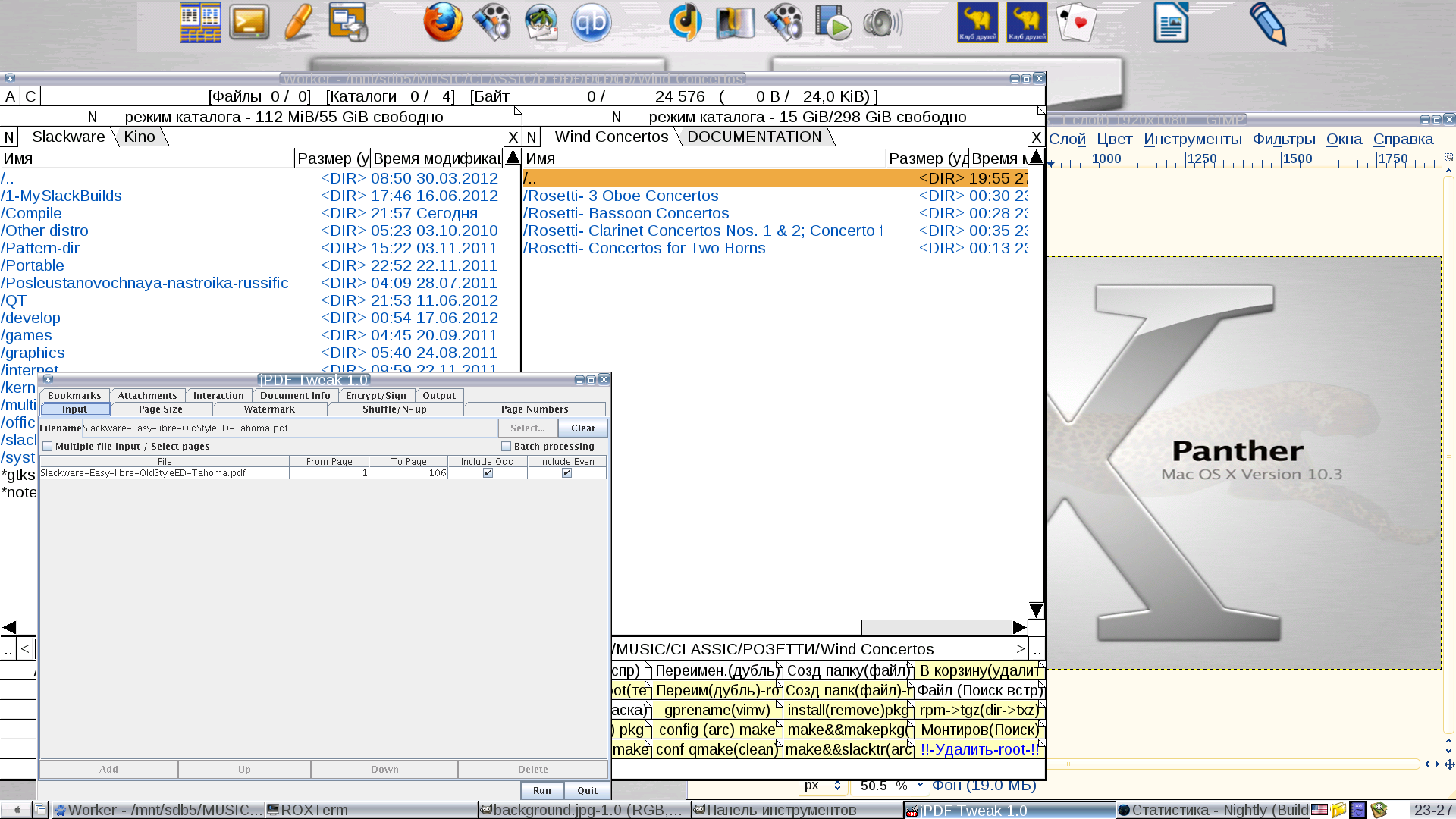Click the Clear button next to Filename
Image resolution: width=1456 pixels, height=819 pixels.
583,428
